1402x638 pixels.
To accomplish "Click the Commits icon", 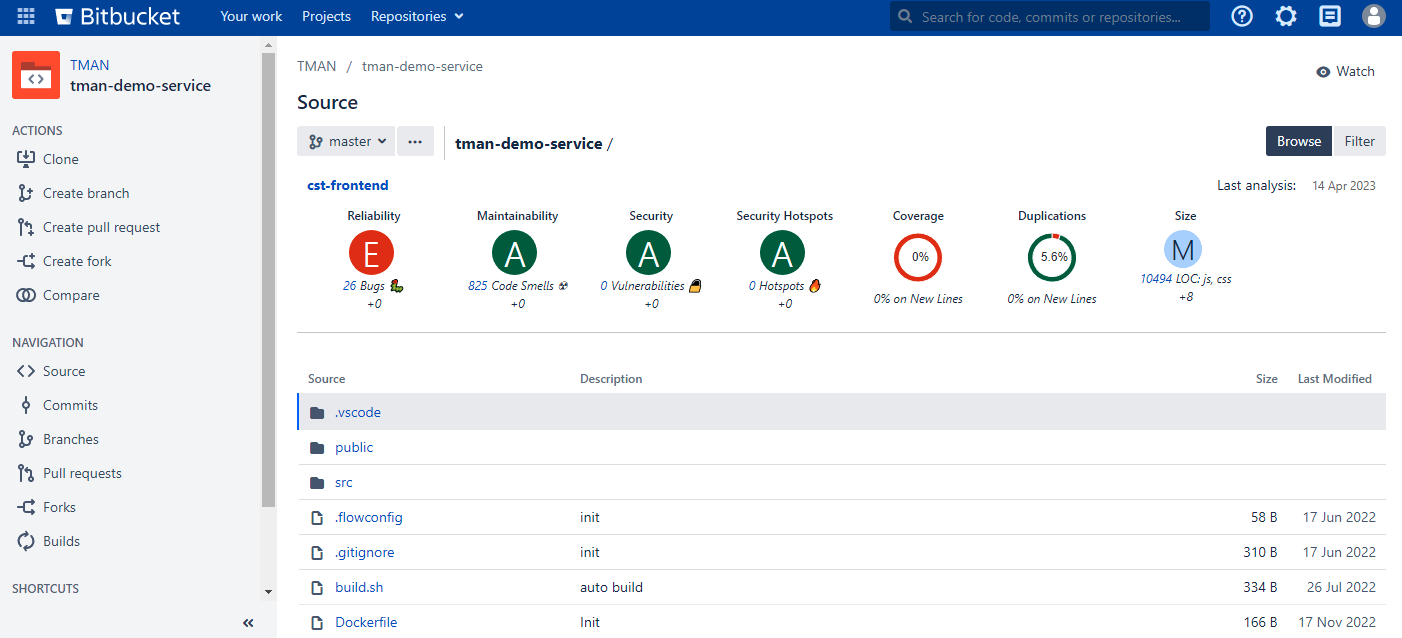I will pos(26,405).
